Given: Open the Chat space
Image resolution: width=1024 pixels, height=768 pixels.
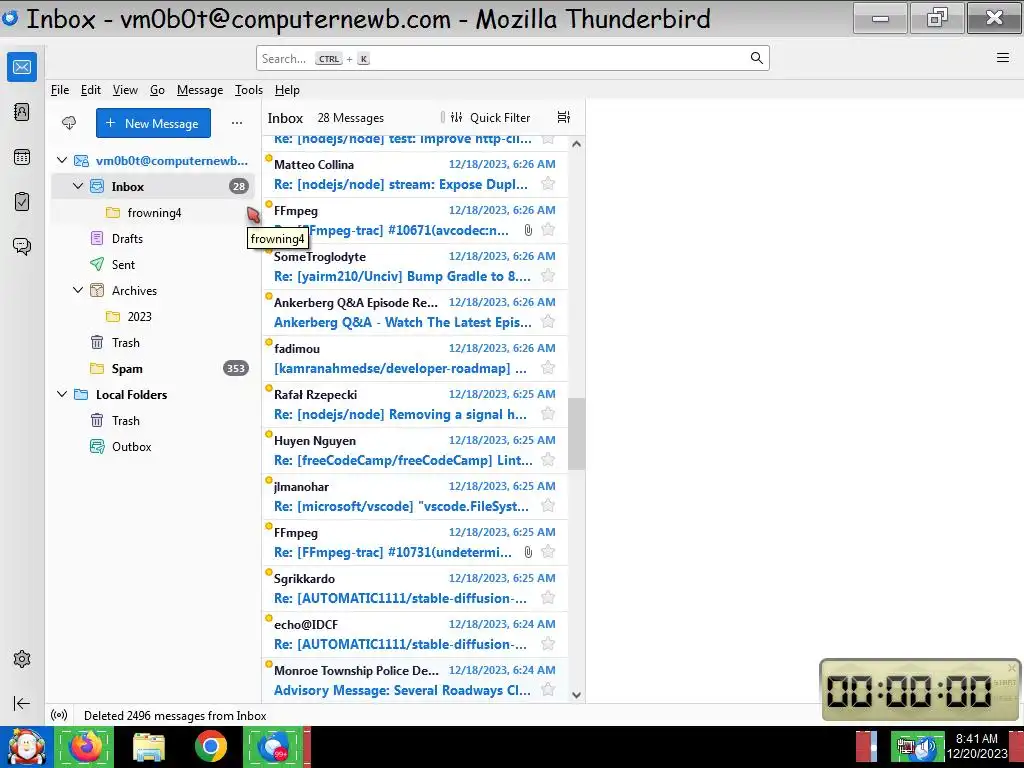Looking at the screenshot, I should coord(22,246).
